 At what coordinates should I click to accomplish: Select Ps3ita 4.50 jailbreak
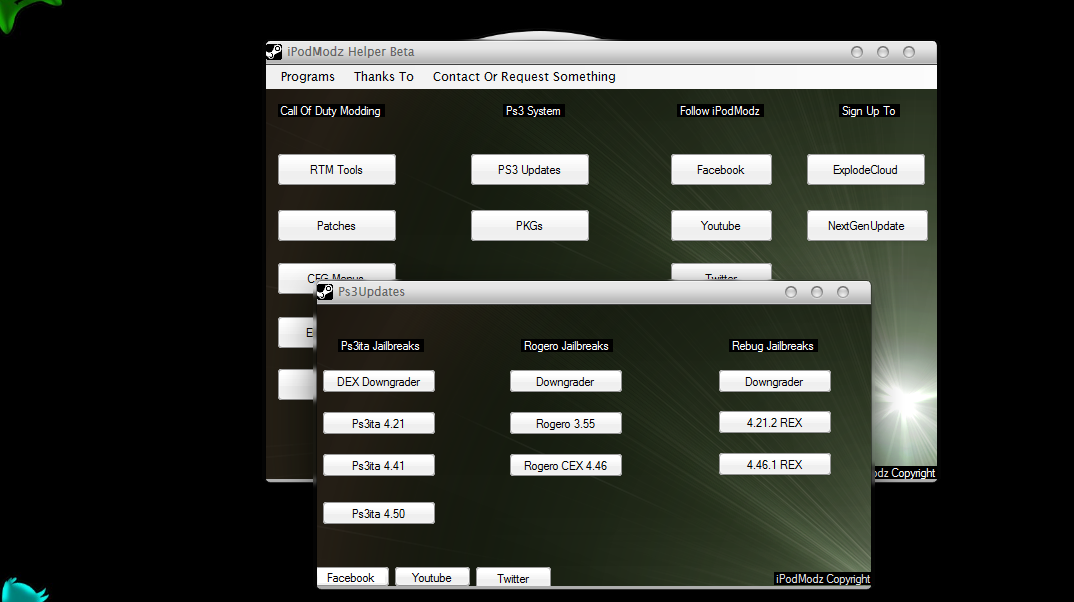[x=379, y=513]
